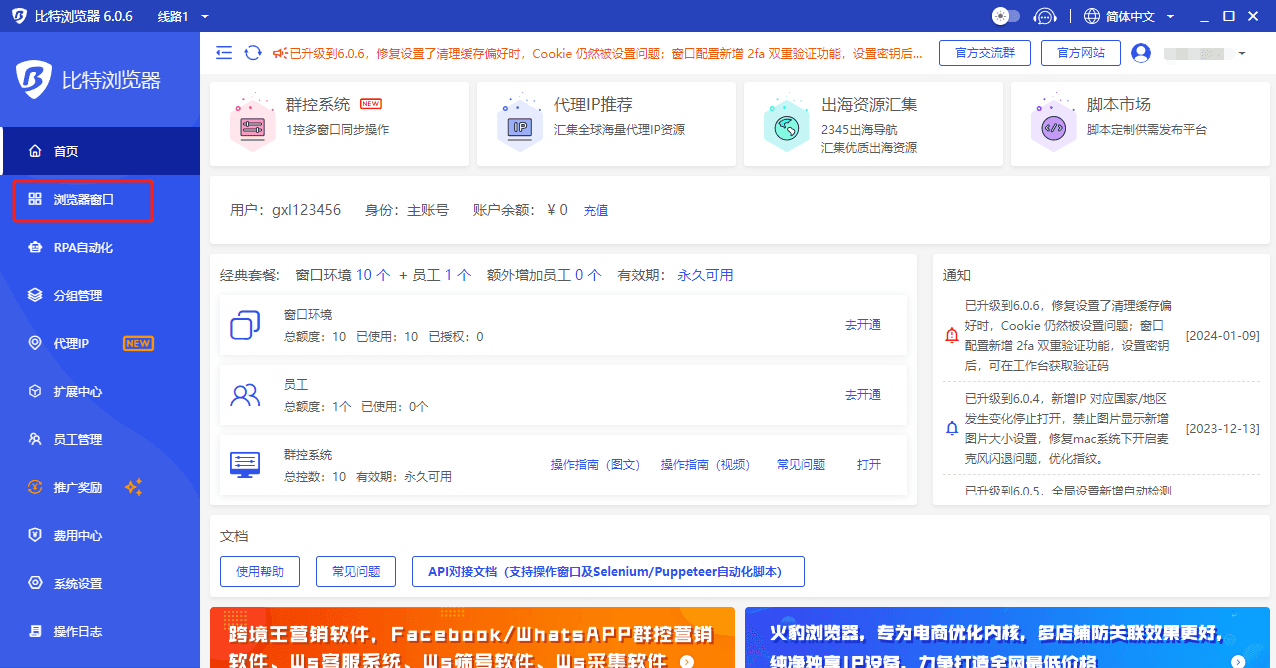Viewport: 1276px width, 668px height.
Task: Click the layers icon beside 分组管理
Action: point(35,295)
